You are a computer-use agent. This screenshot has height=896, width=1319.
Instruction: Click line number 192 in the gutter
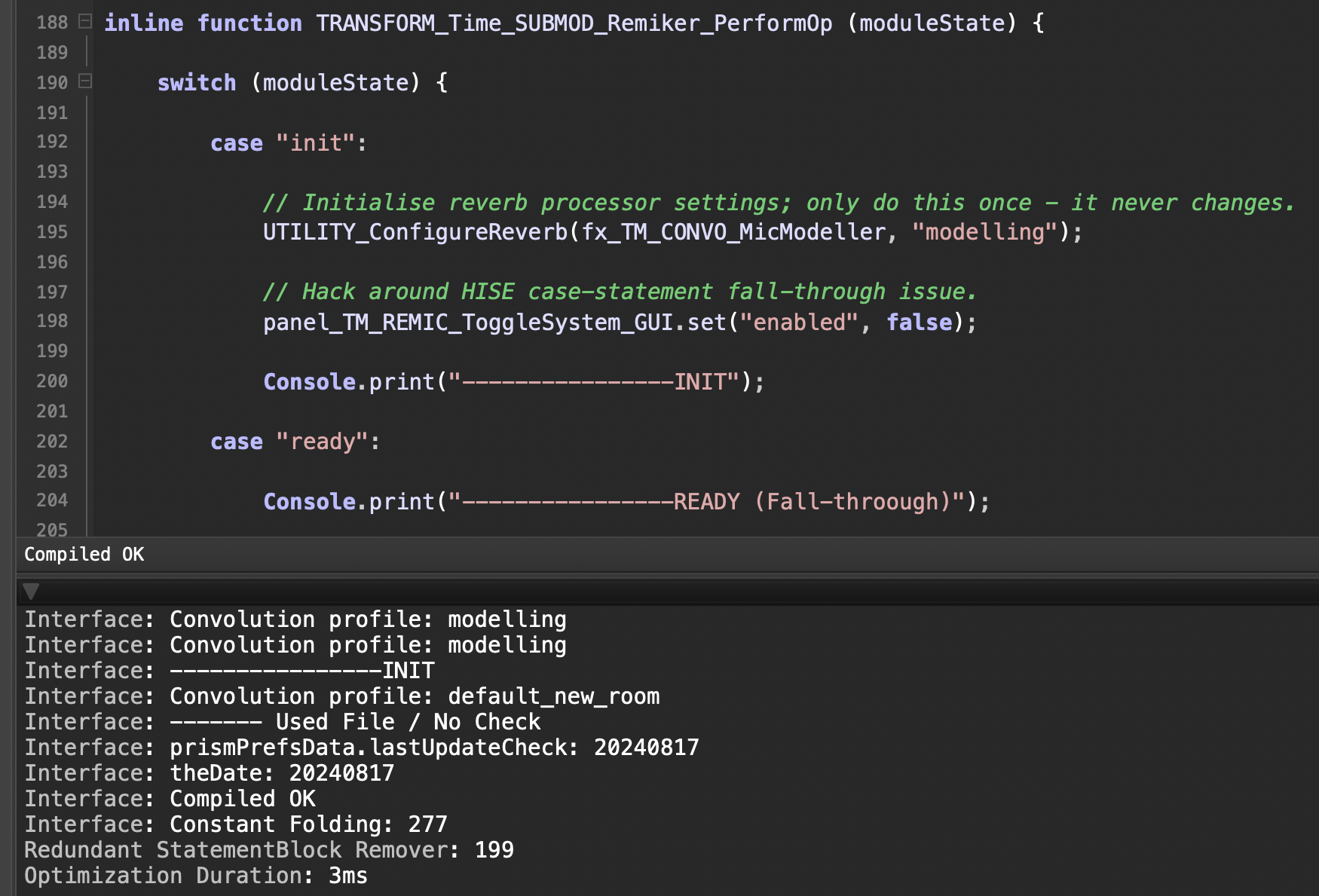point(52,142)
